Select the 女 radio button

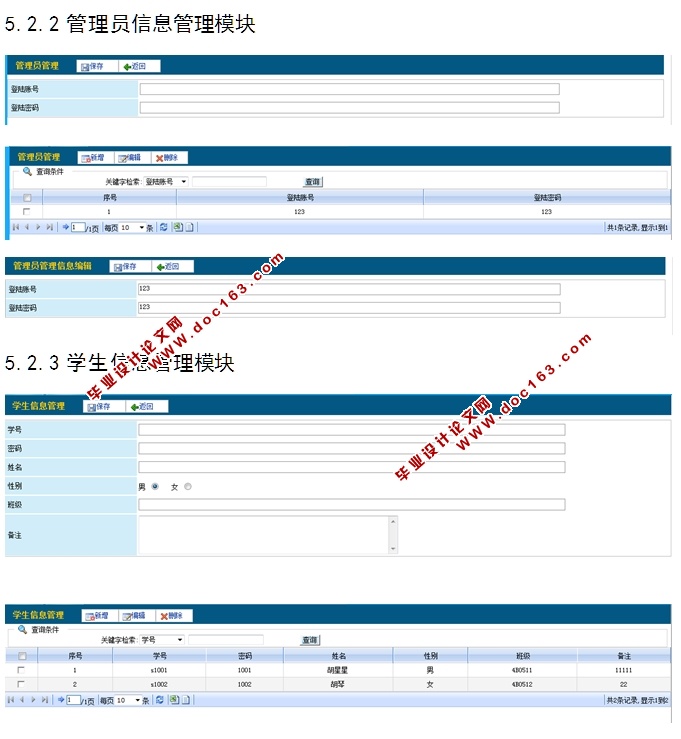click(x=188, y=487)
